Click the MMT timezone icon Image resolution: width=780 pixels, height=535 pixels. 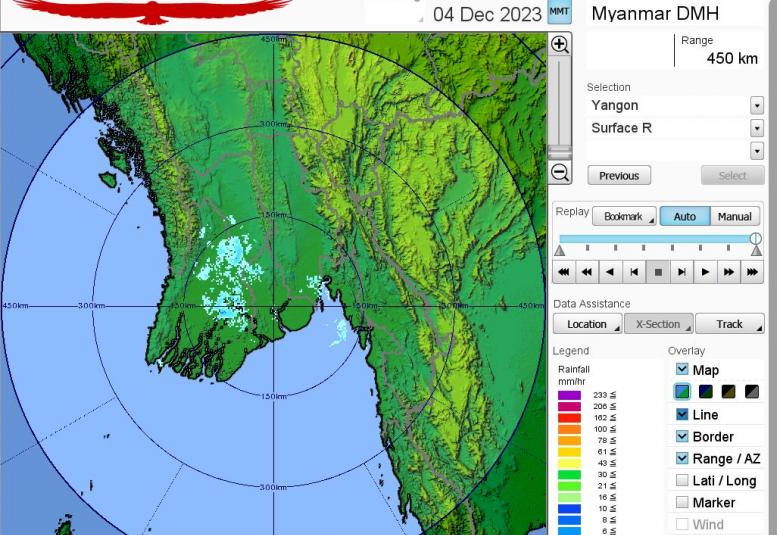(x=559, y=13)
